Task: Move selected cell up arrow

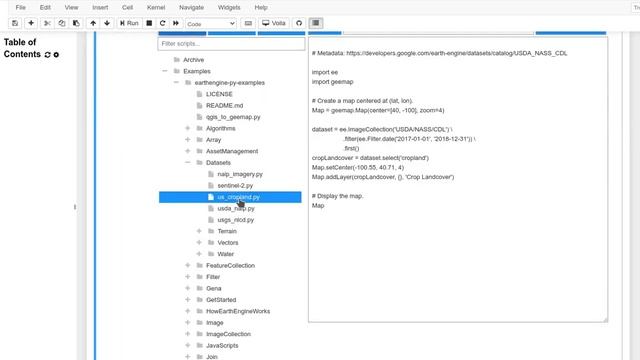Action: click(x=93, y=23)
